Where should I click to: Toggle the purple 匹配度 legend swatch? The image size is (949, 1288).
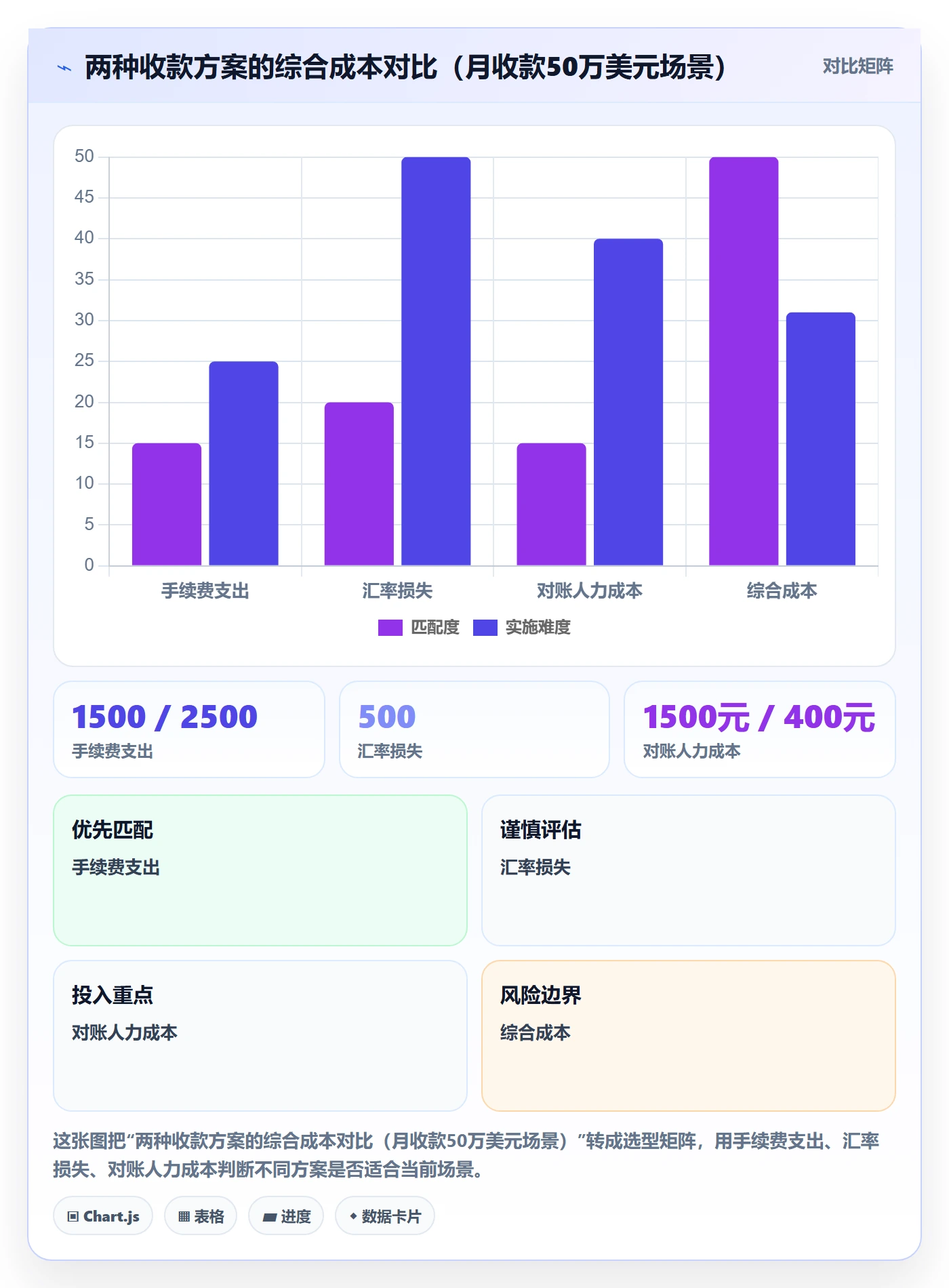pyautogui.click(x=390, y=628)
